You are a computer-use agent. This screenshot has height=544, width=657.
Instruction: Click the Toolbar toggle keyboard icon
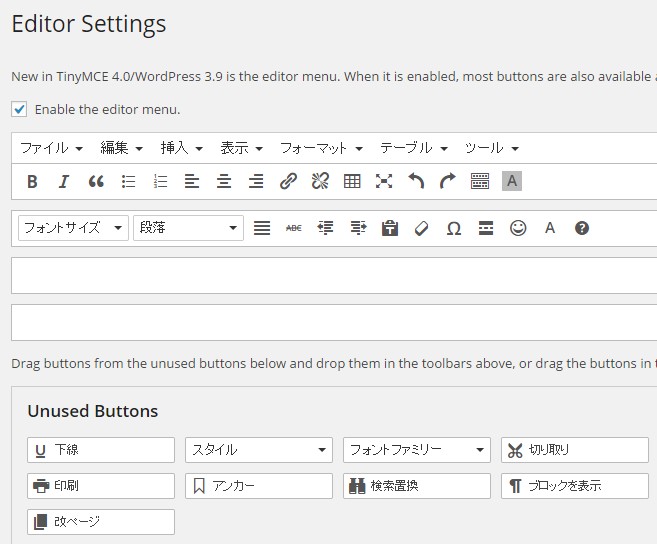[480, 181]
